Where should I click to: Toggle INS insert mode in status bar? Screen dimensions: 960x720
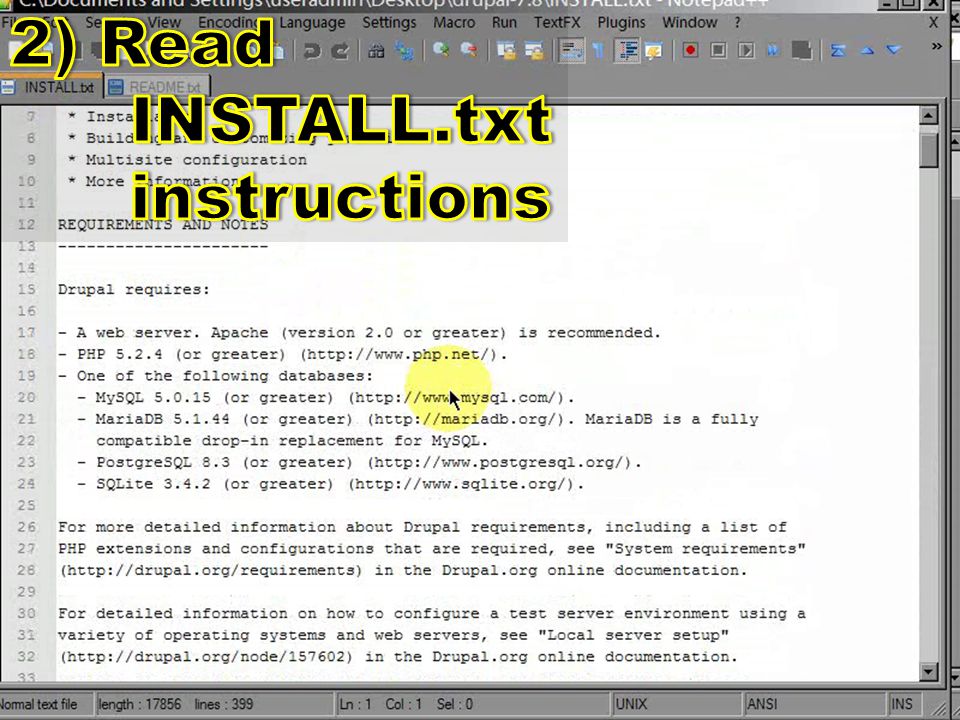902,704
